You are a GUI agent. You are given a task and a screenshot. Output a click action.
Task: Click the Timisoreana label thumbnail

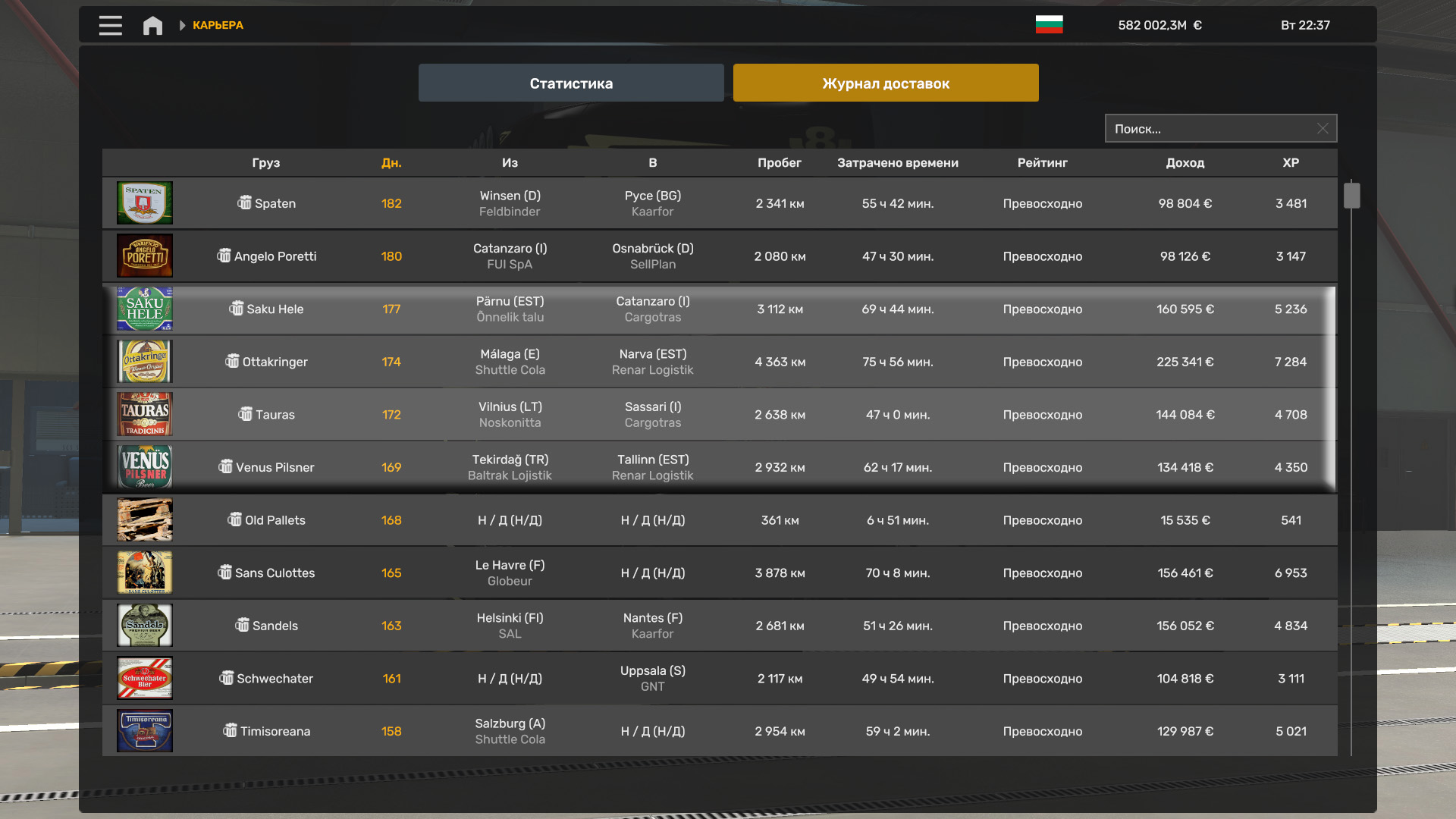(145, 730)
